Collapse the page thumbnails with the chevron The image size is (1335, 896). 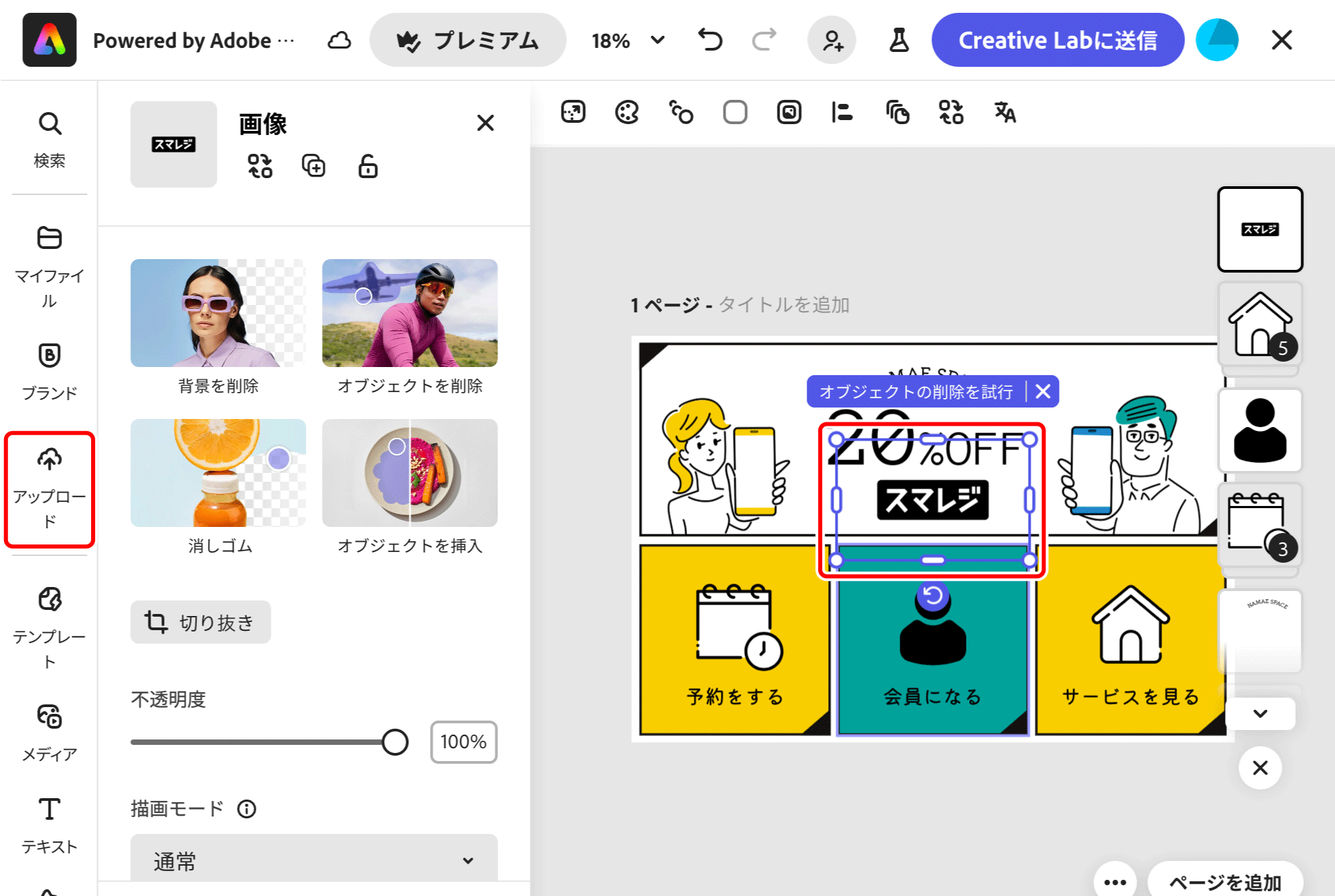coord(1259,713)
